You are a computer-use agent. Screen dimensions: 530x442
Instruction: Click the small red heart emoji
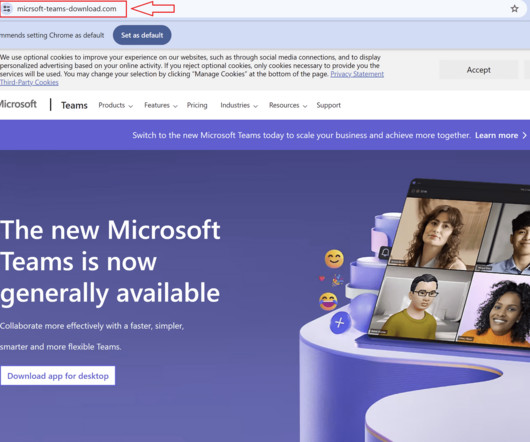click(322, 278)
